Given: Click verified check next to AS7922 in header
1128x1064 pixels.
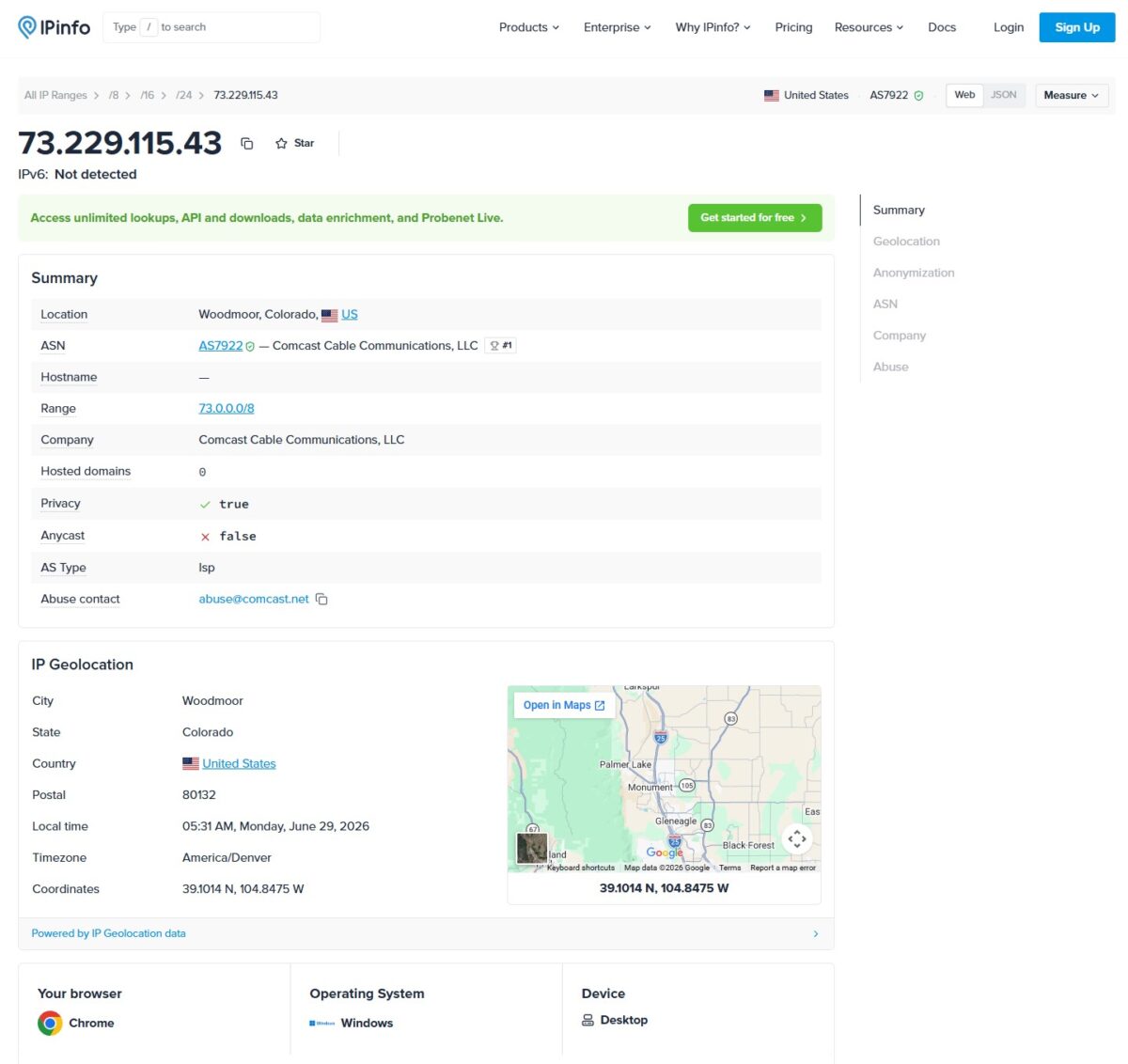Looking at the screenshot, I should click(x=918, y=96).
